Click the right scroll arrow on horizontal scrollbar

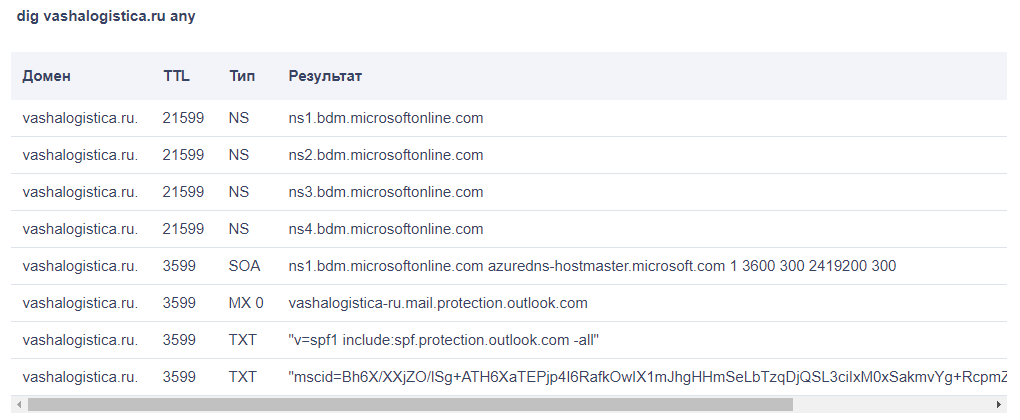click(x=1000, y=404)
